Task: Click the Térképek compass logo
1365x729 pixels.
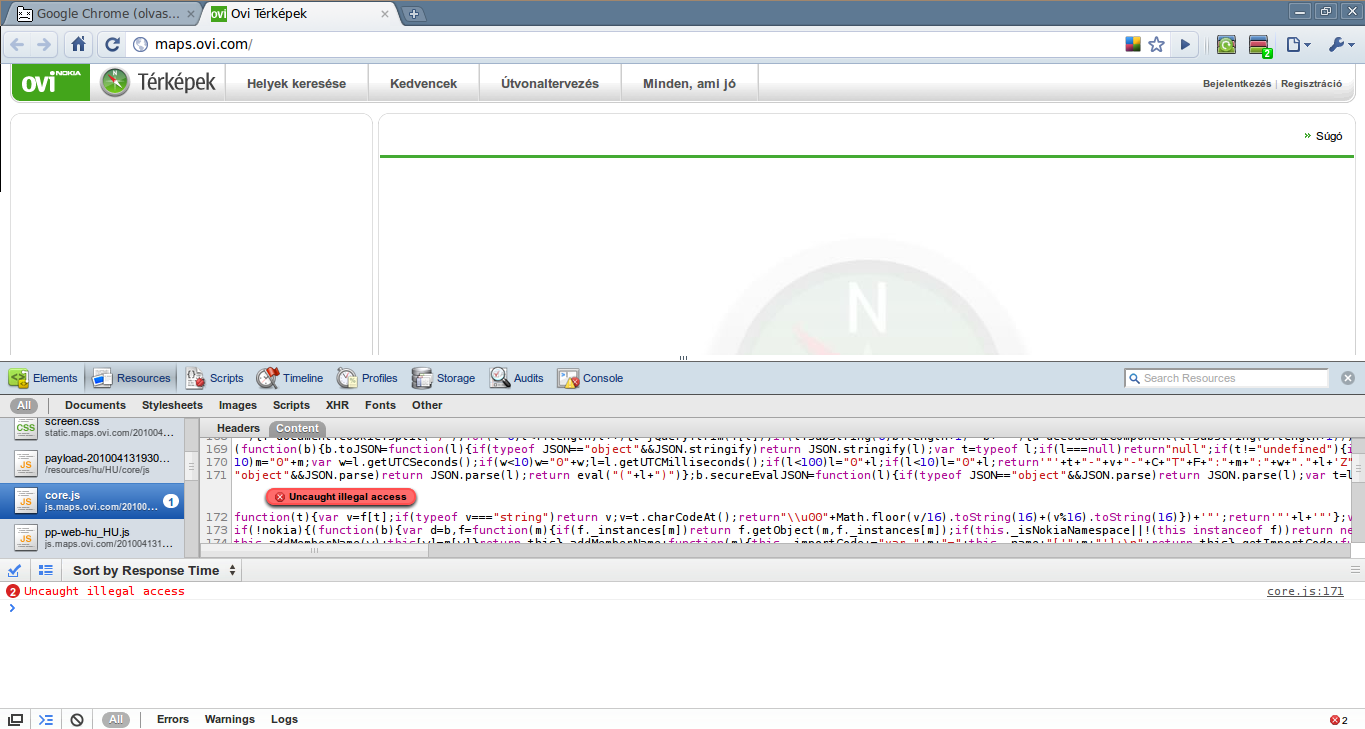Action: tap(158, 83)
